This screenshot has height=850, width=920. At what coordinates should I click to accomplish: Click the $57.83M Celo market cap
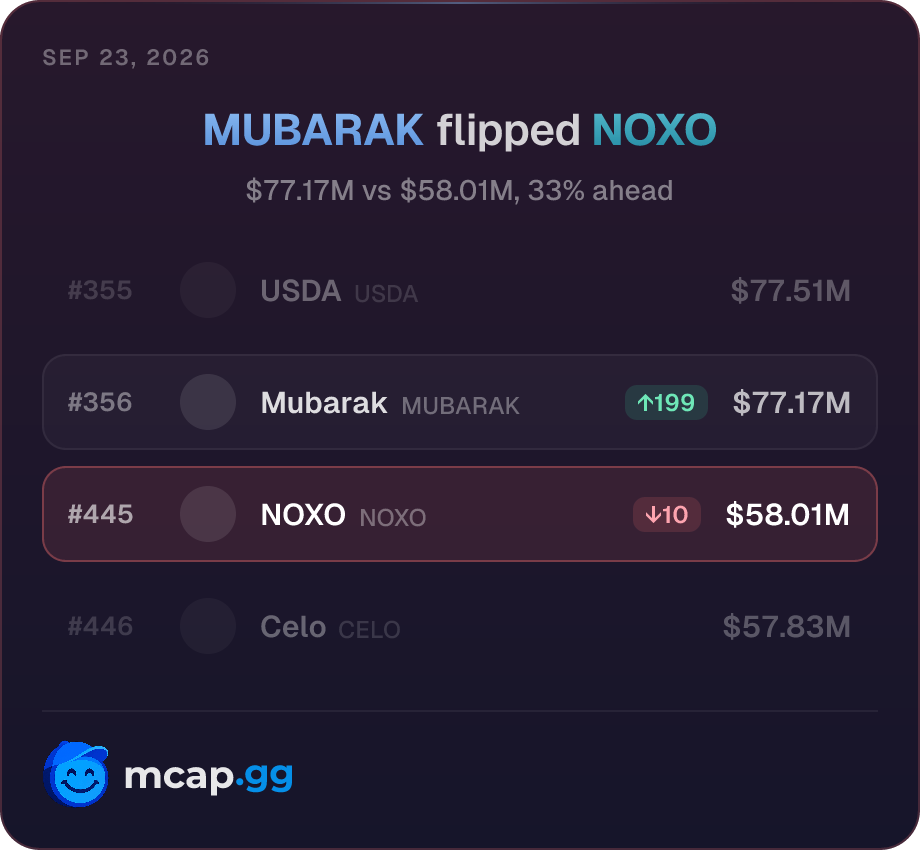(x=786, y=627)
